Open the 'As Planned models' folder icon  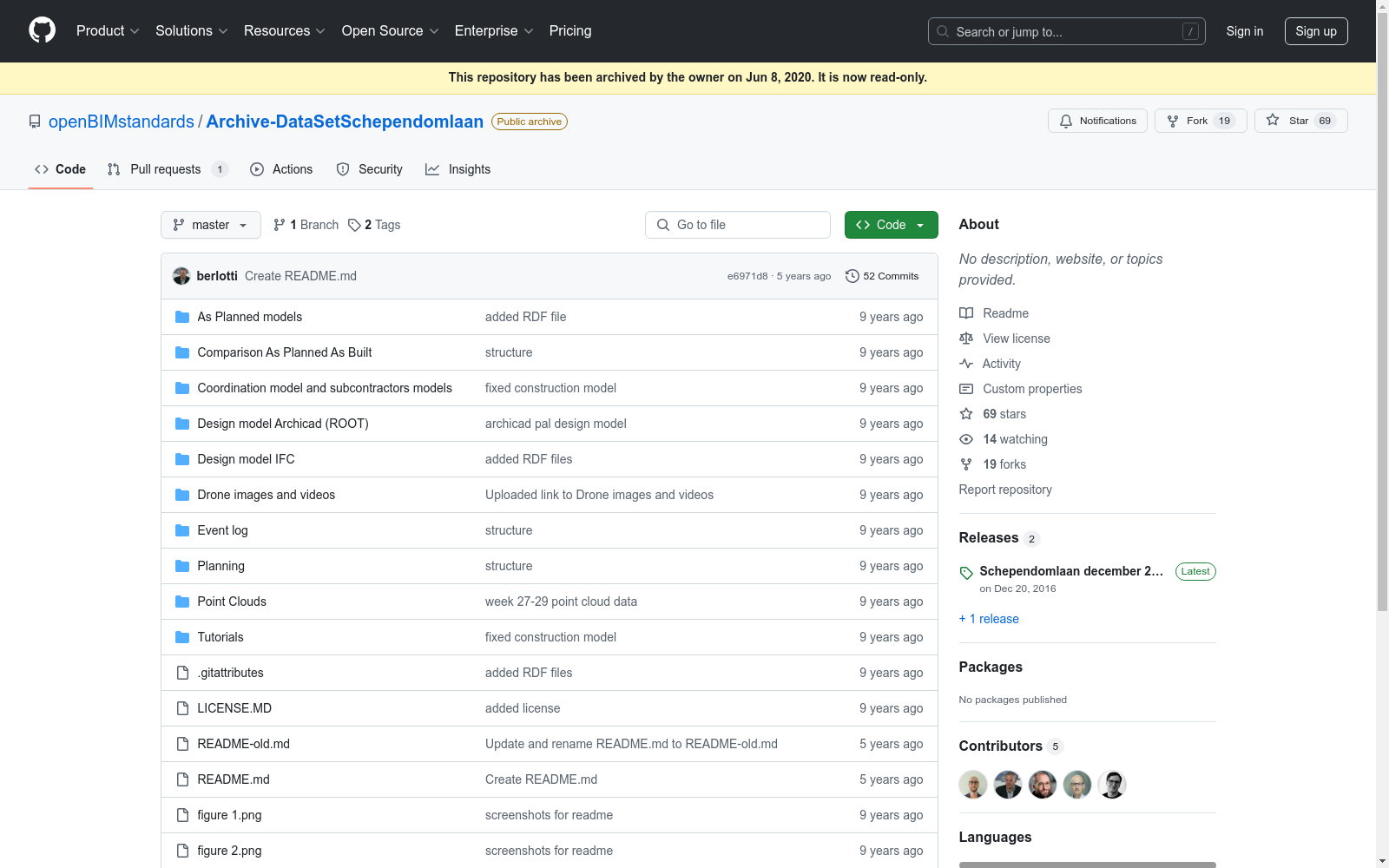click(182, 317)
